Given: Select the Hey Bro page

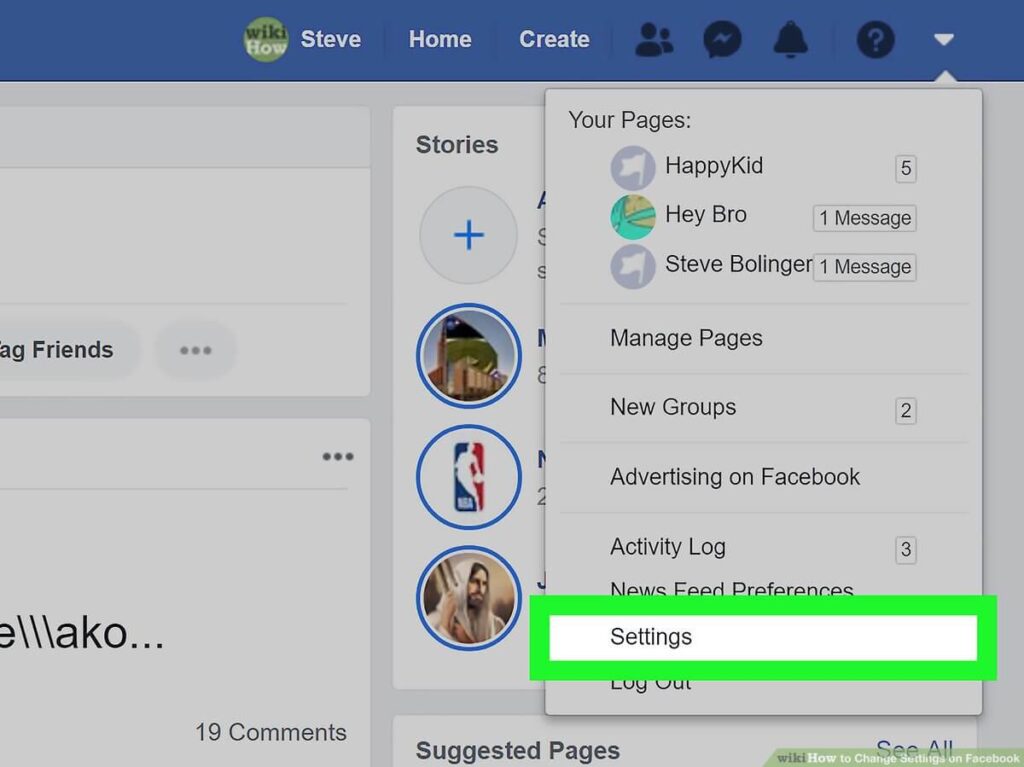Looking at the screenshot, I should point(705,215).
